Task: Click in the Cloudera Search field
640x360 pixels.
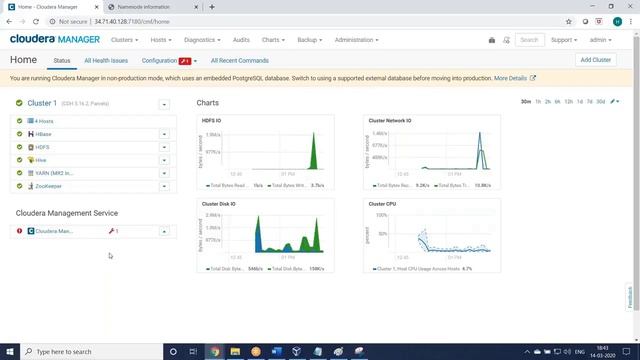Action: click(x=529, y=40)
